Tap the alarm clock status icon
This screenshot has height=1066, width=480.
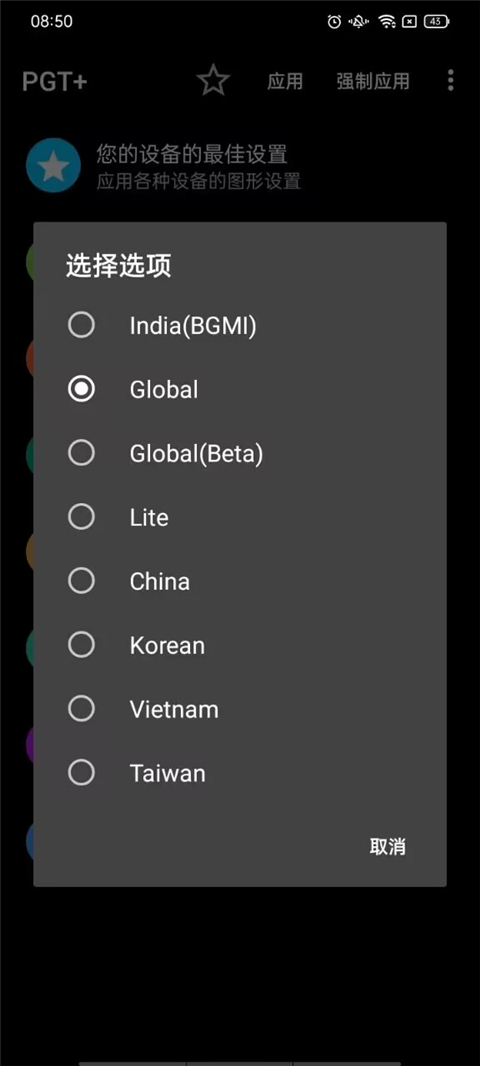334,22
